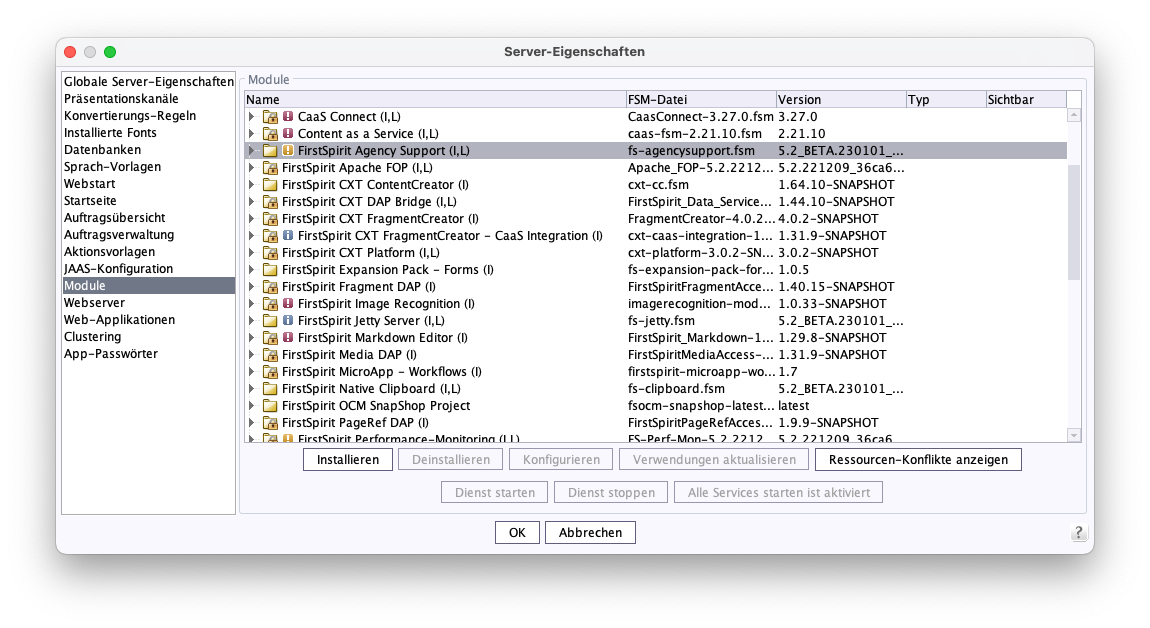This screenshot has height=628, width=1150.
Task: Click folder icon of FirstSpirit Jetty Server
Action: tap(270, 321)
